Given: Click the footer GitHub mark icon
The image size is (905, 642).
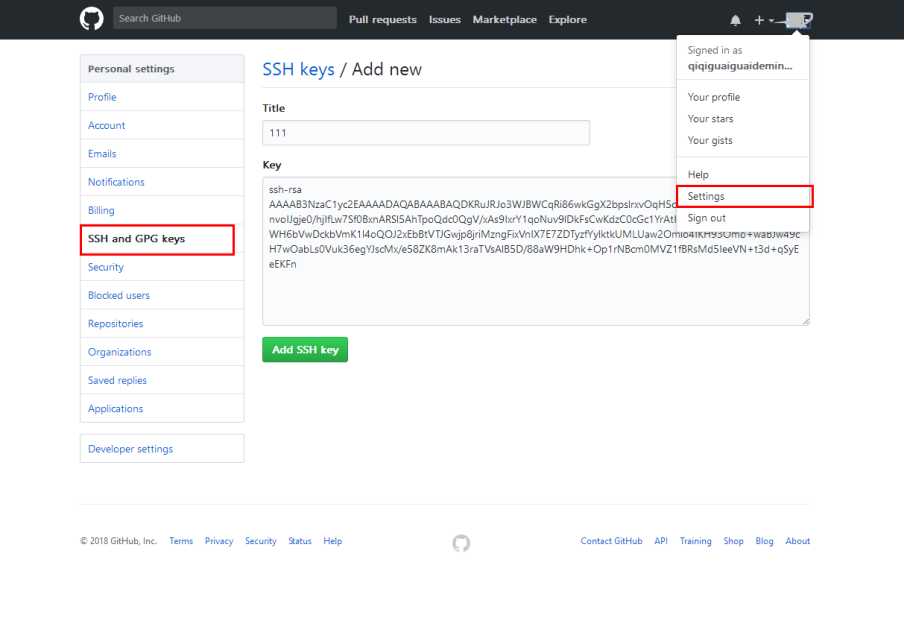Looking at the screenshot, I should click(461, 543).
